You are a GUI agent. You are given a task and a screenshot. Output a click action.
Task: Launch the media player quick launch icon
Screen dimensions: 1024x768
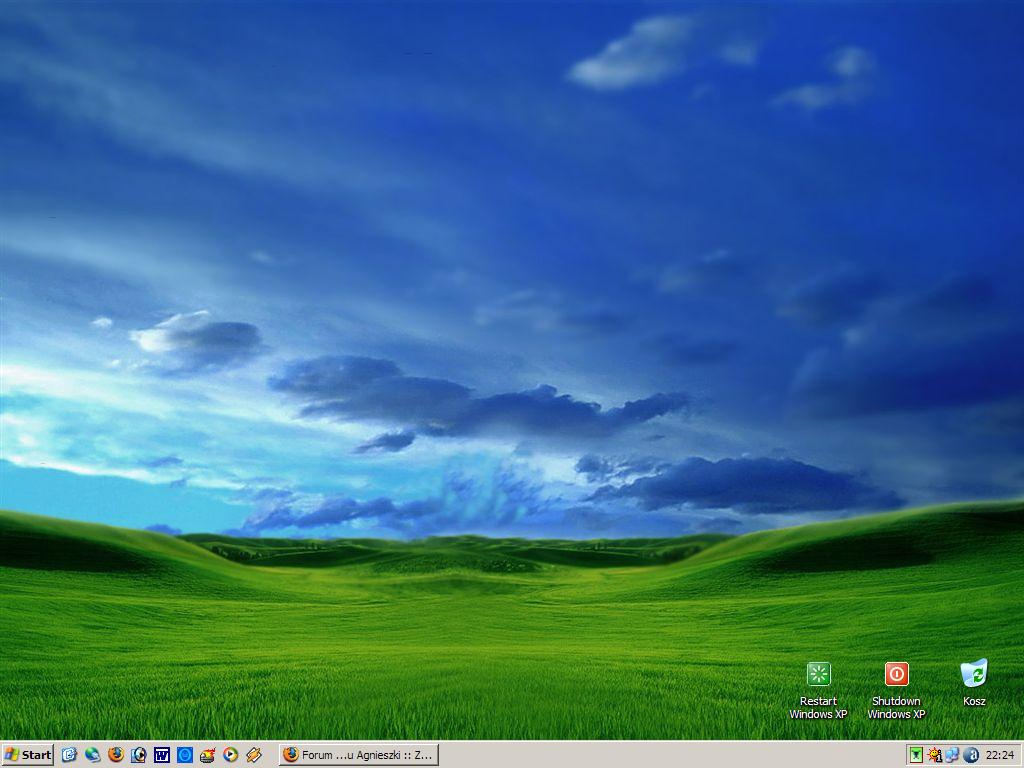pos(231,755)
